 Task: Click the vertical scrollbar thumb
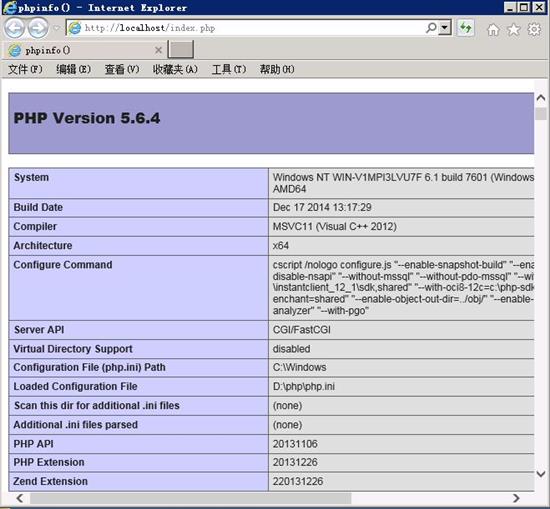pyautogui.click(x=541, y=114)
